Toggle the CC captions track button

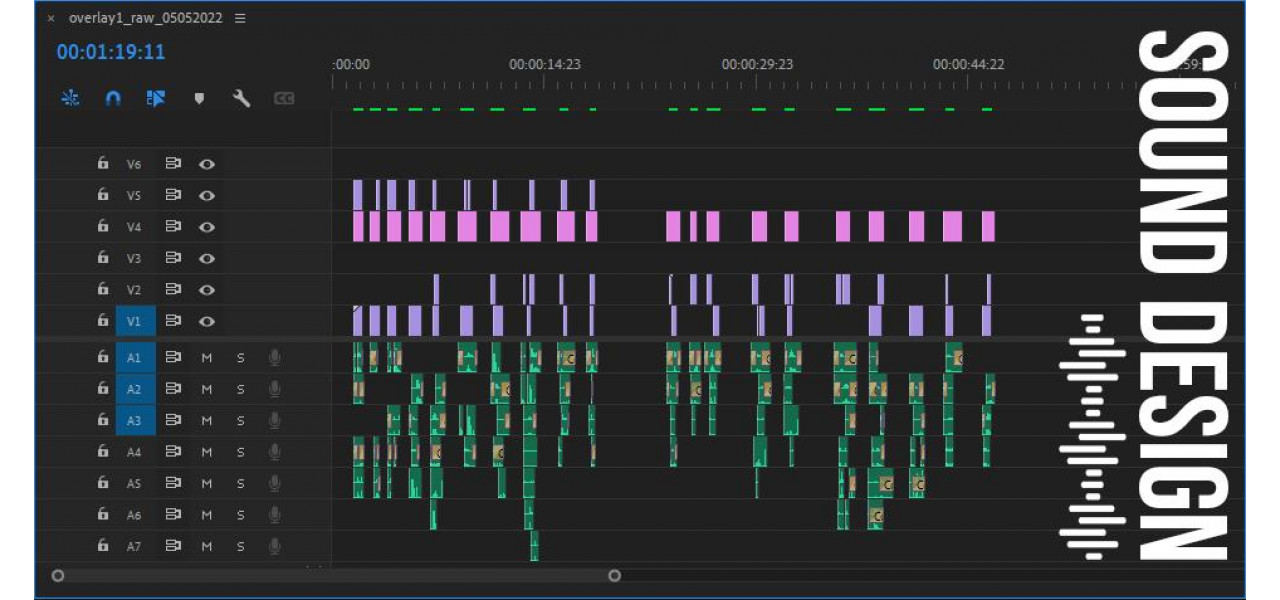(x=284, y=98)
